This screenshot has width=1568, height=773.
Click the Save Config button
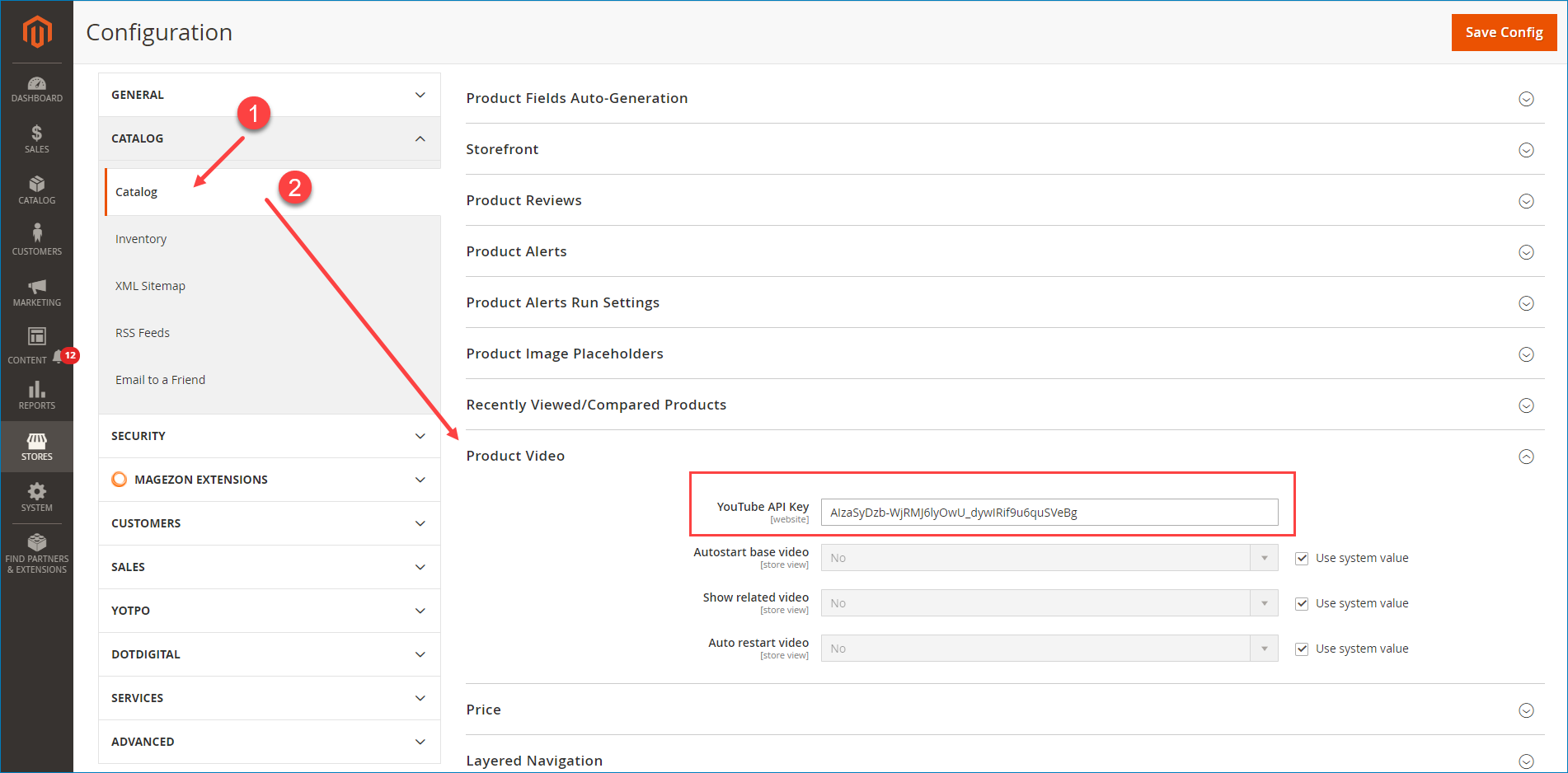tap(1503, 32)
